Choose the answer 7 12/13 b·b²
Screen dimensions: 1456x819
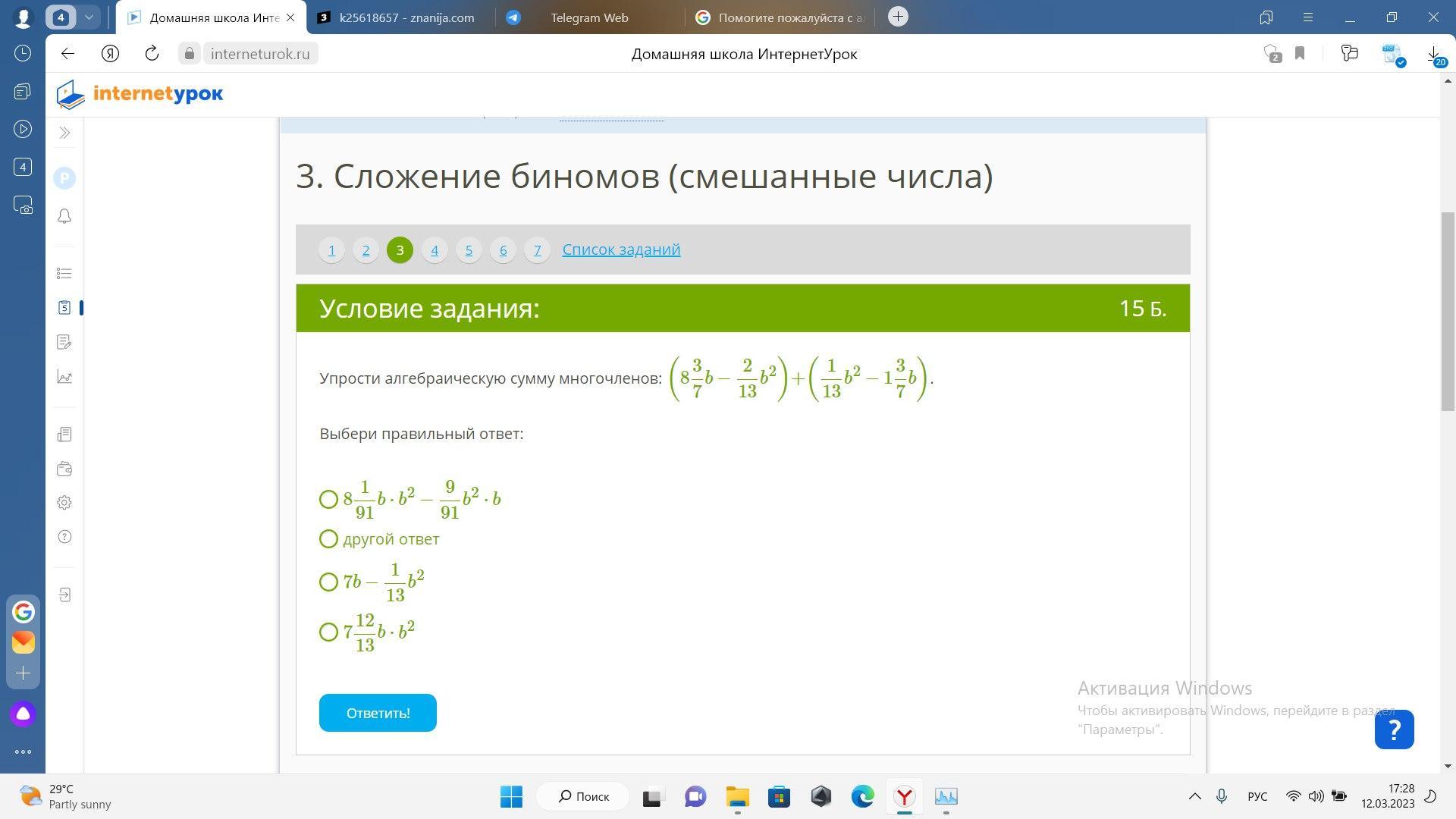coord(328,632)
